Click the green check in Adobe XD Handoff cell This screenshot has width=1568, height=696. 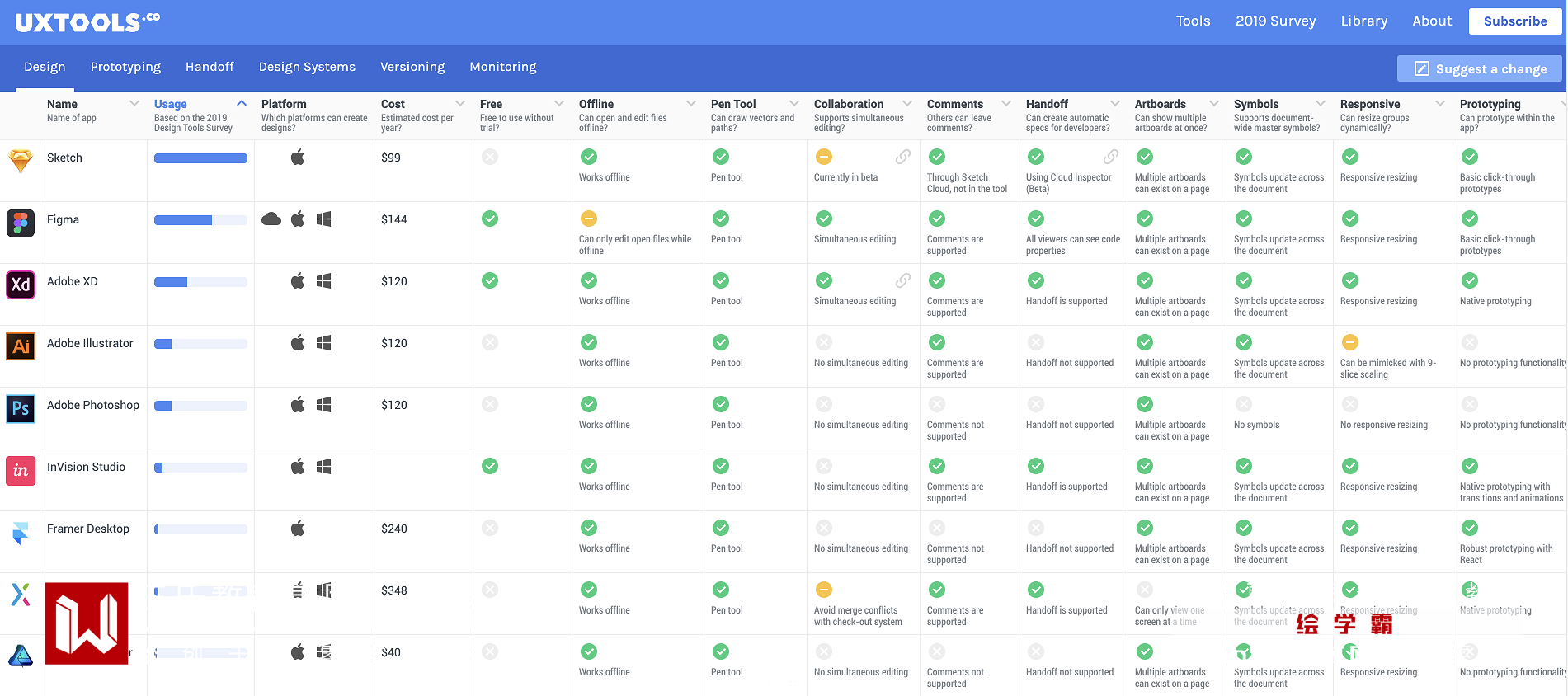tap(1036, 280)
